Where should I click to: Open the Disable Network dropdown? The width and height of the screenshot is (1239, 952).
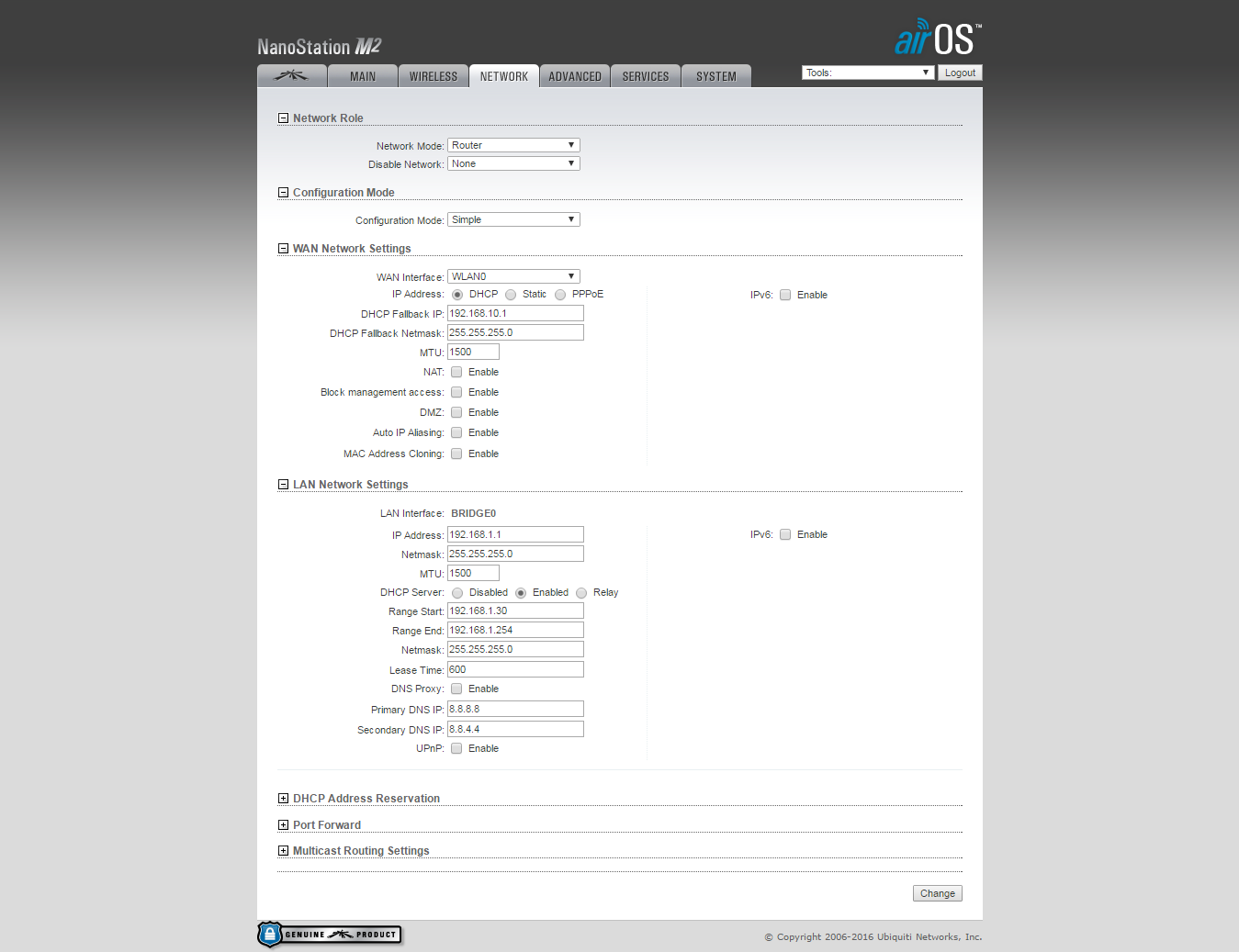(x=513, y=163)
